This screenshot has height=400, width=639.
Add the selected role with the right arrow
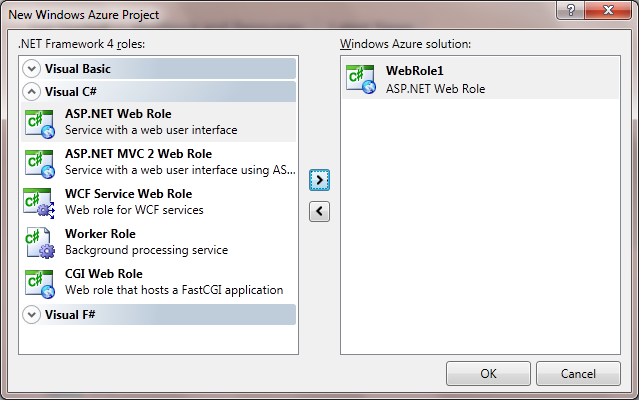[319, 180]
